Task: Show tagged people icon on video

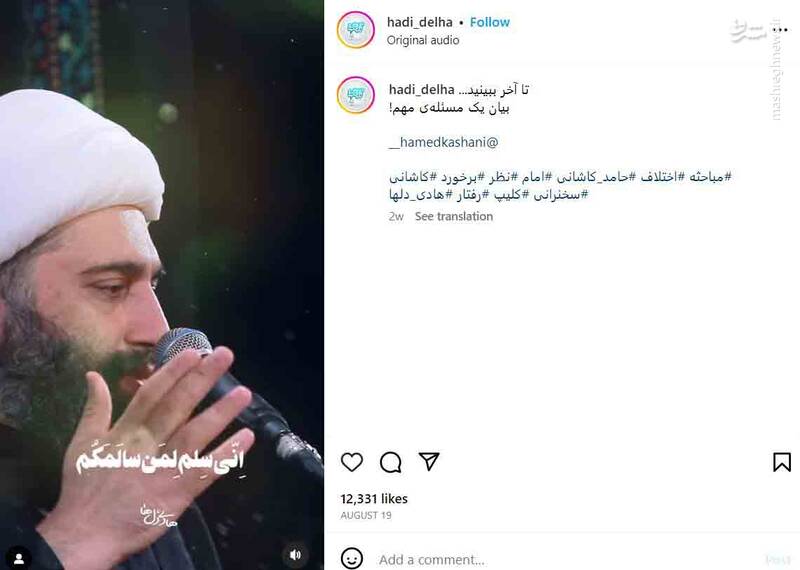Action: [19, 558]
